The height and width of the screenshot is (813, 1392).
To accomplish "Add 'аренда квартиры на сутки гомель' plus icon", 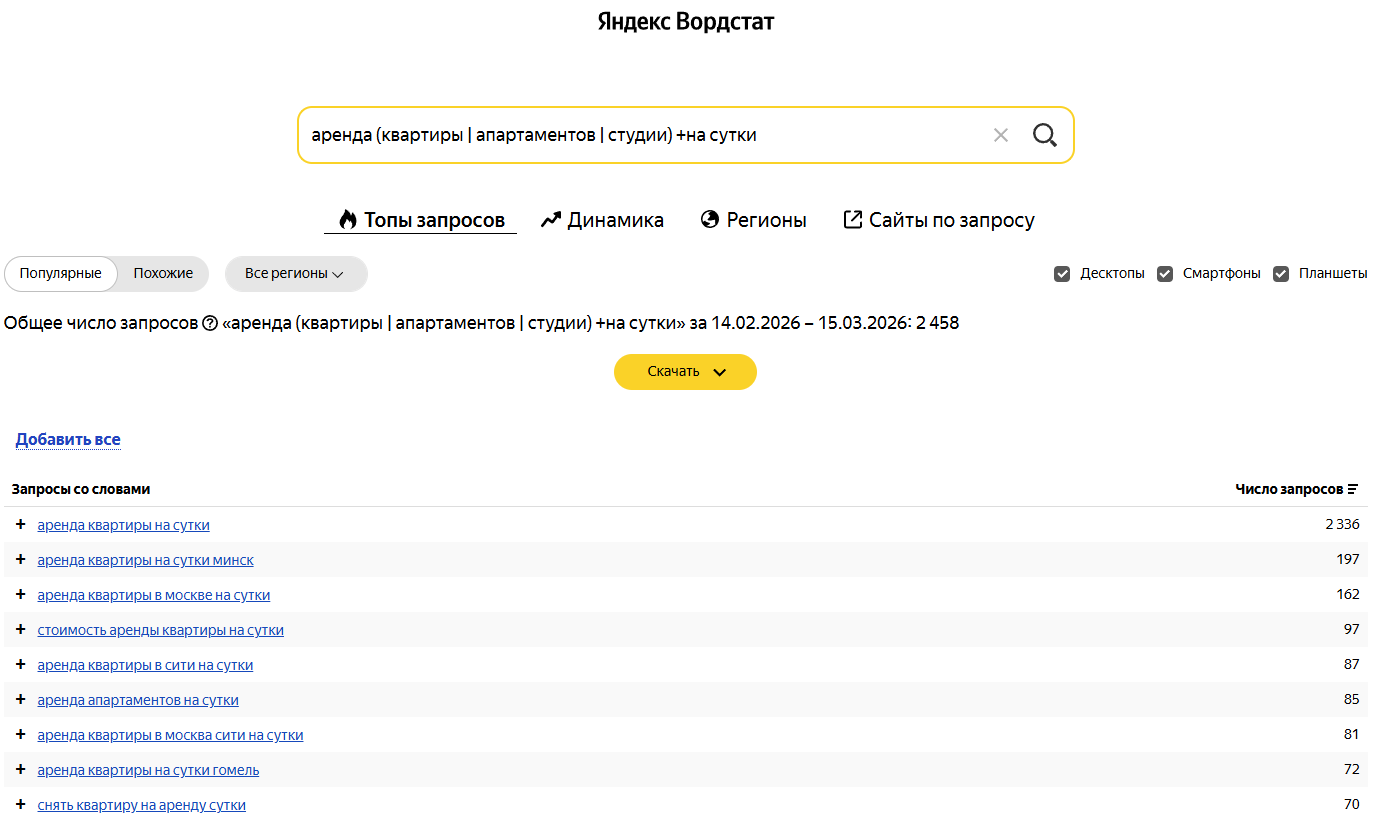I will [20, 769].
